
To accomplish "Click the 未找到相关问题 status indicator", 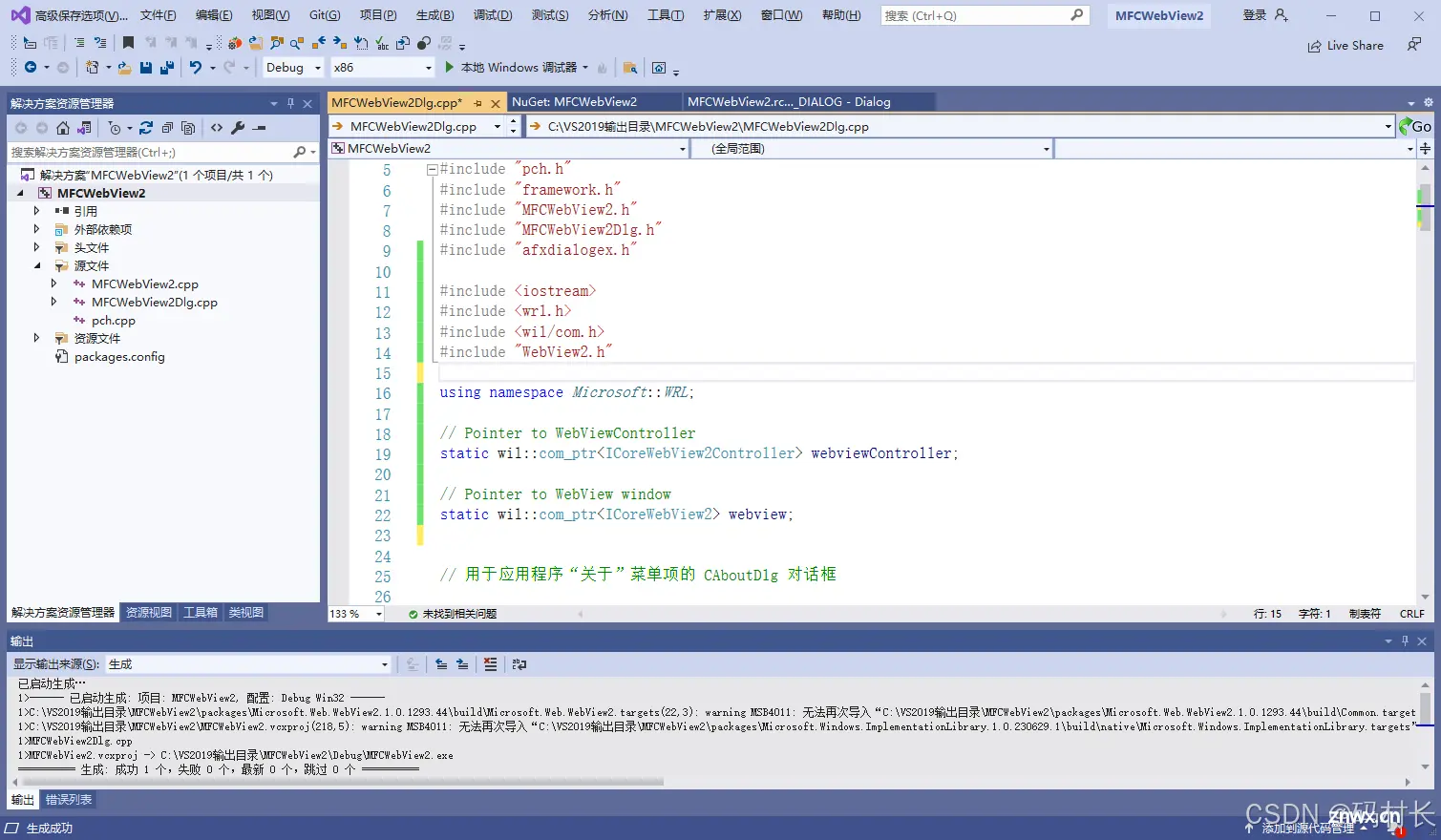I will pyautogui.click(x=453, y=614).
